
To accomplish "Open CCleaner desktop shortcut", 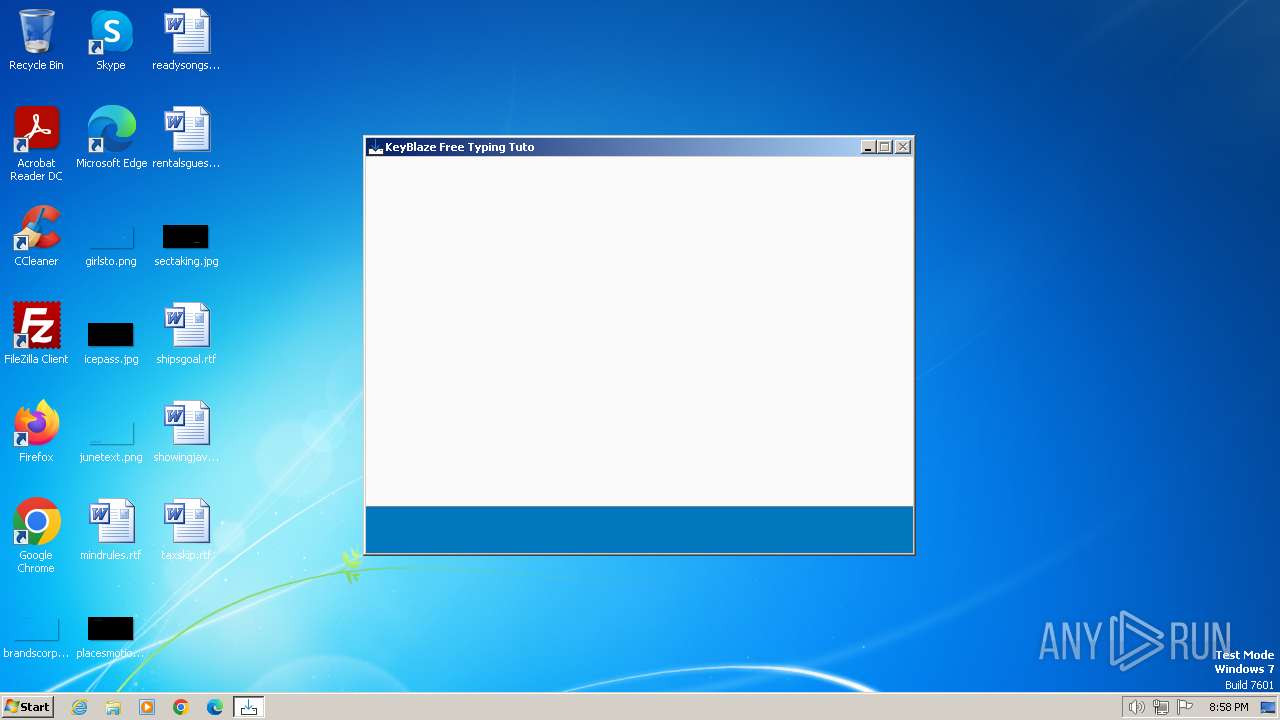I will click(x=36, y=237).
